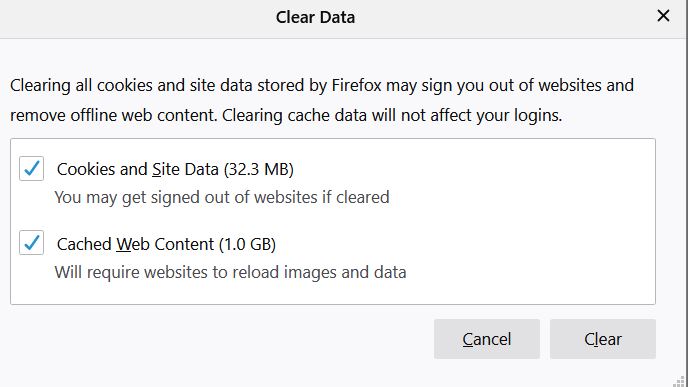The width and height of the screenshot is (688, 387).
Task: Click the 'Clear Data' dialog title
Action: [315, 17]
